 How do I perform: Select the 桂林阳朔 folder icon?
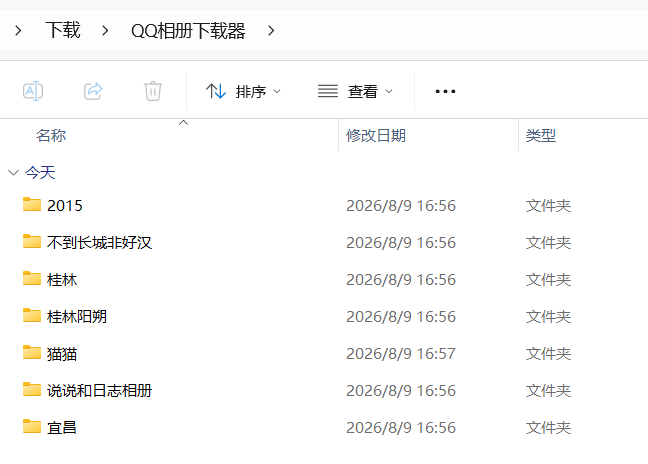pyautogui.click(x=32, y=315)
